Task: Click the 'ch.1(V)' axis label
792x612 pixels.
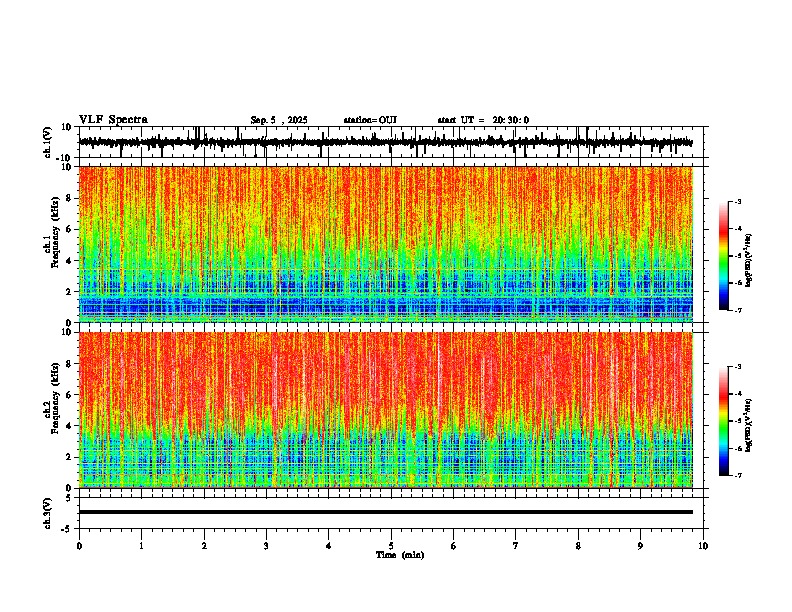Action: [x=48, y=142]
